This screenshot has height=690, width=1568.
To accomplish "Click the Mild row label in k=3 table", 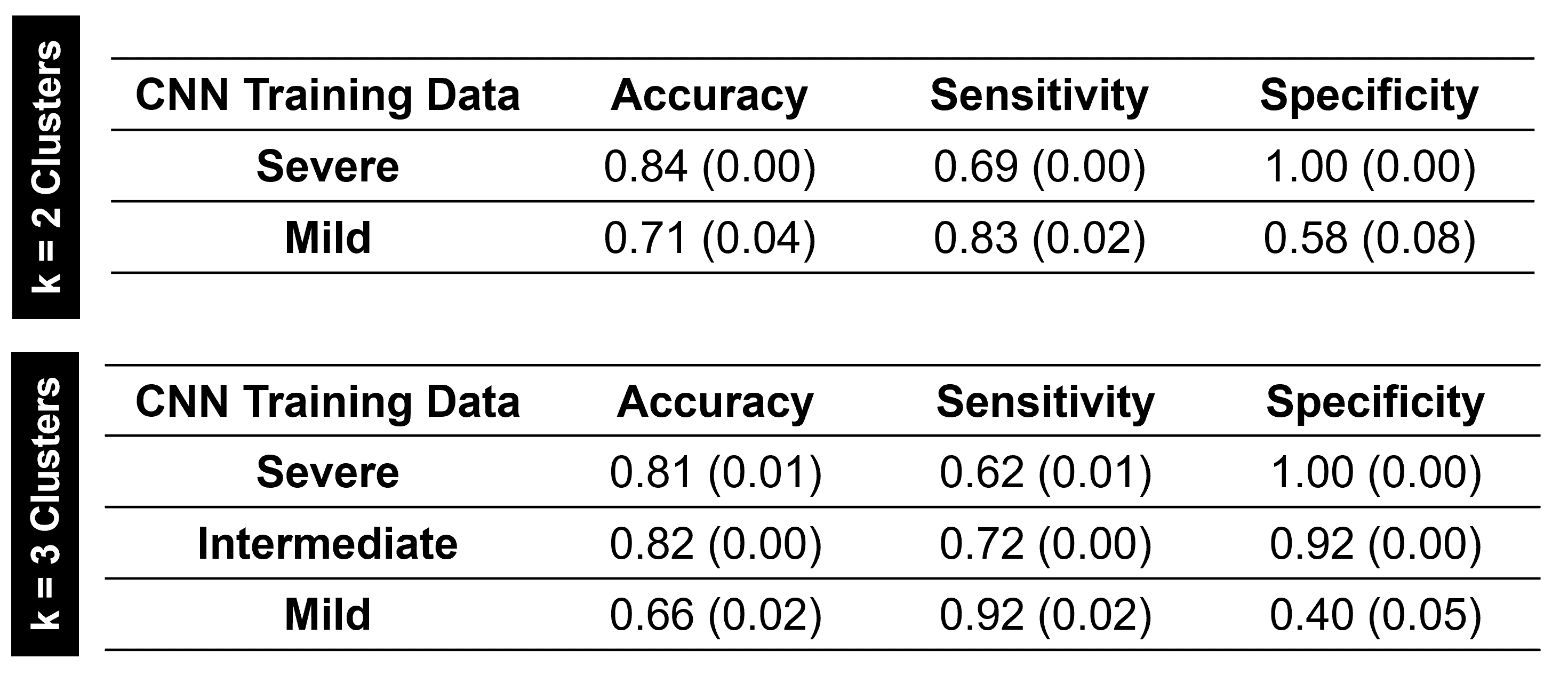I will point(327,614).
